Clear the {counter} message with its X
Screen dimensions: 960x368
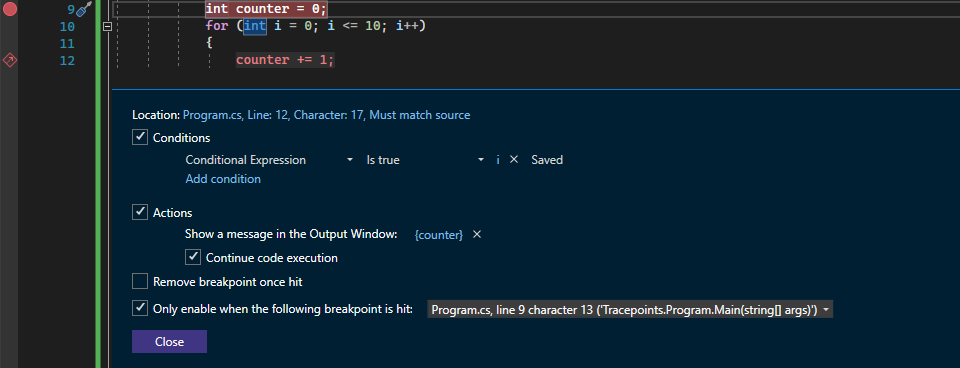click(x=477, y=235)
